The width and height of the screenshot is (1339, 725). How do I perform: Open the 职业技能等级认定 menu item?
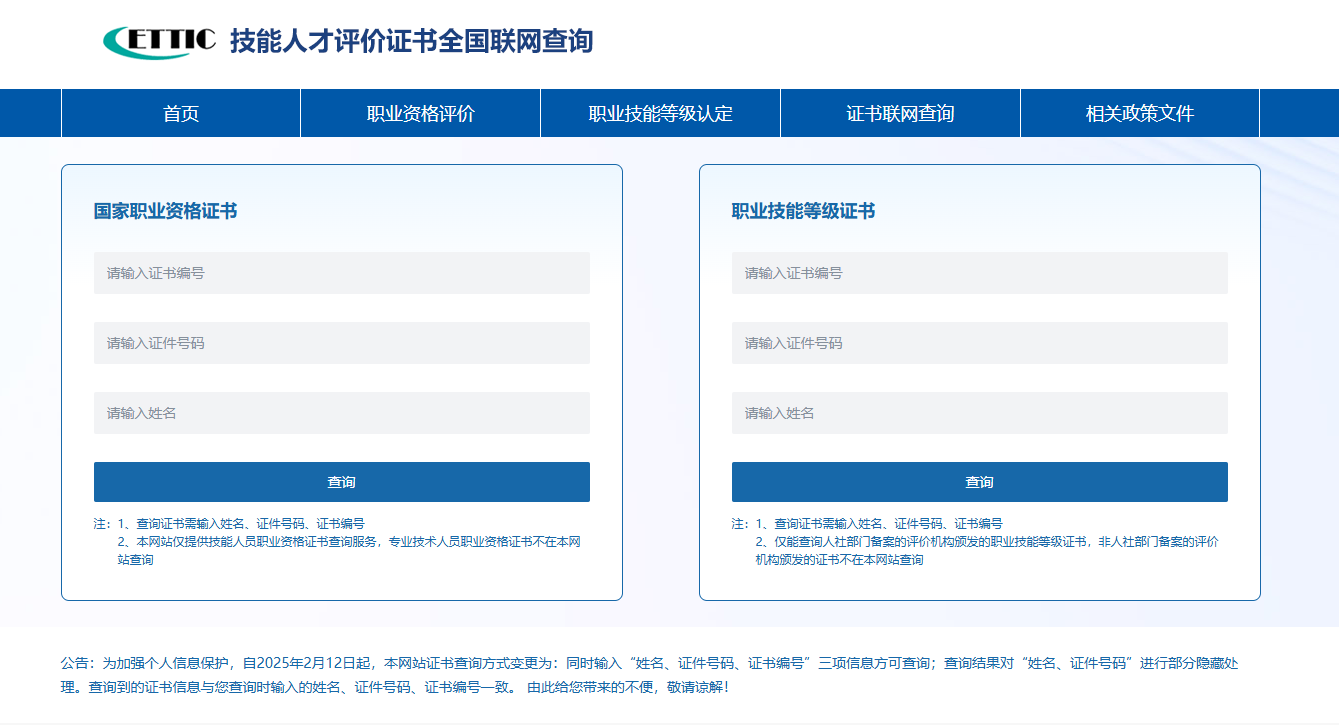(660, 113)
